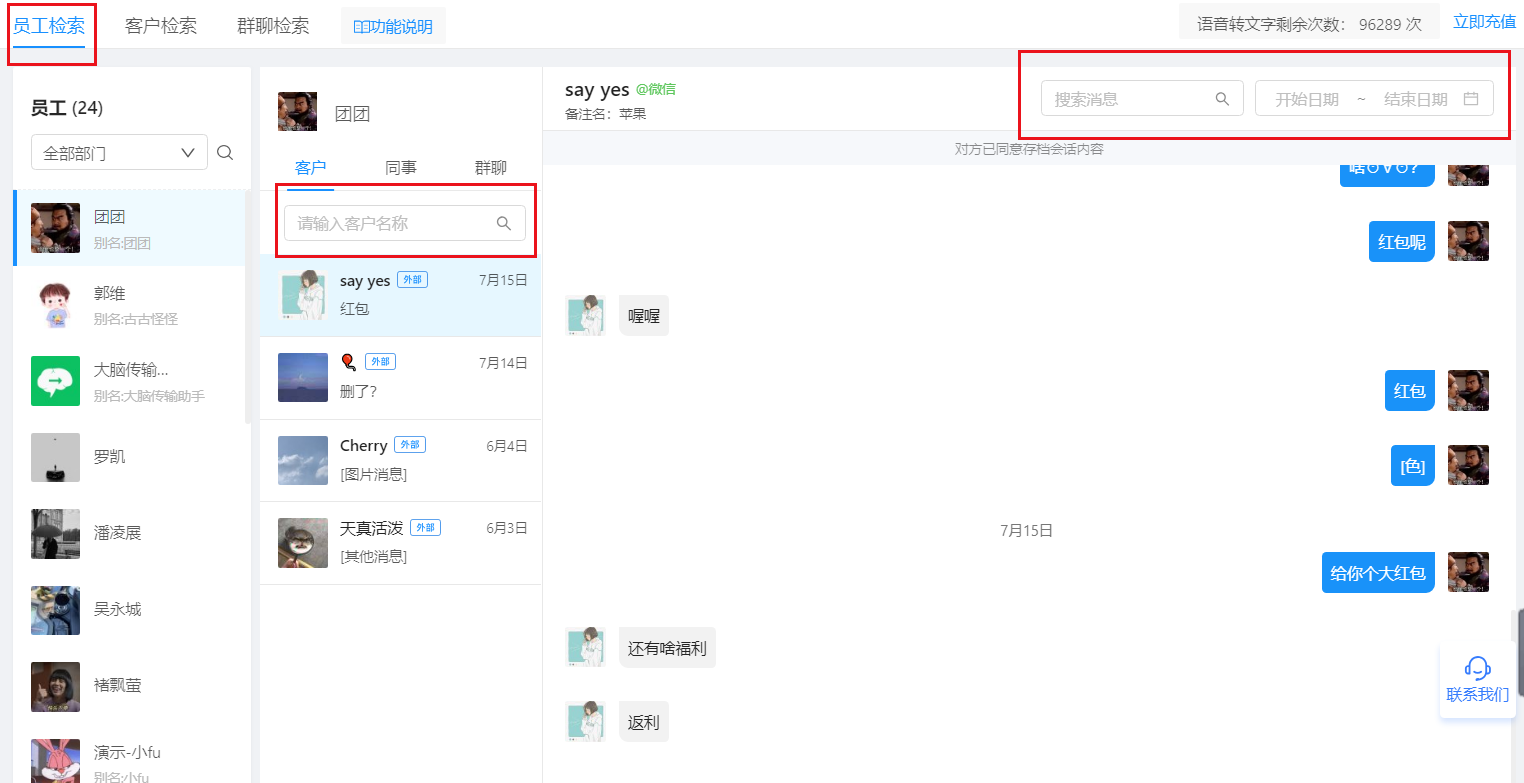Screen dimensions: 1524x783
Task: Click the 功能说明 feature description button
Action: point(393,26)
